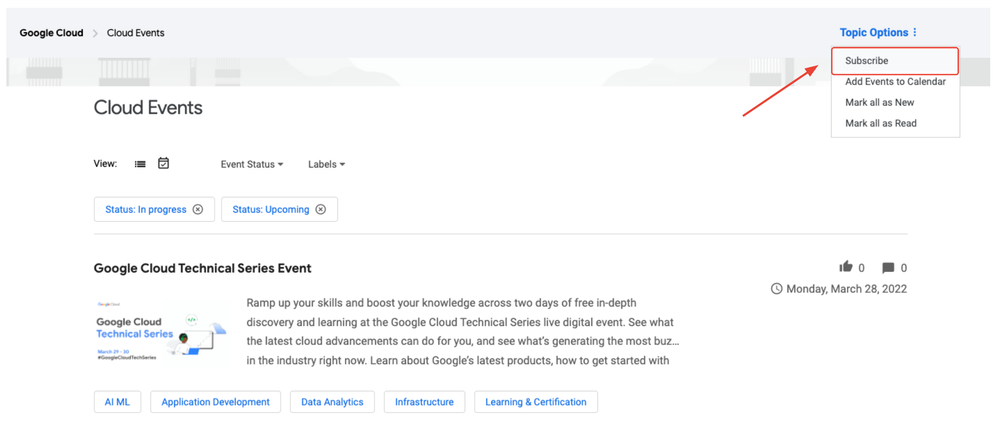This screenshot has height=436, width=999.
Task: Click the Learning & Certification label tag
Action: (x=536, y=402)
